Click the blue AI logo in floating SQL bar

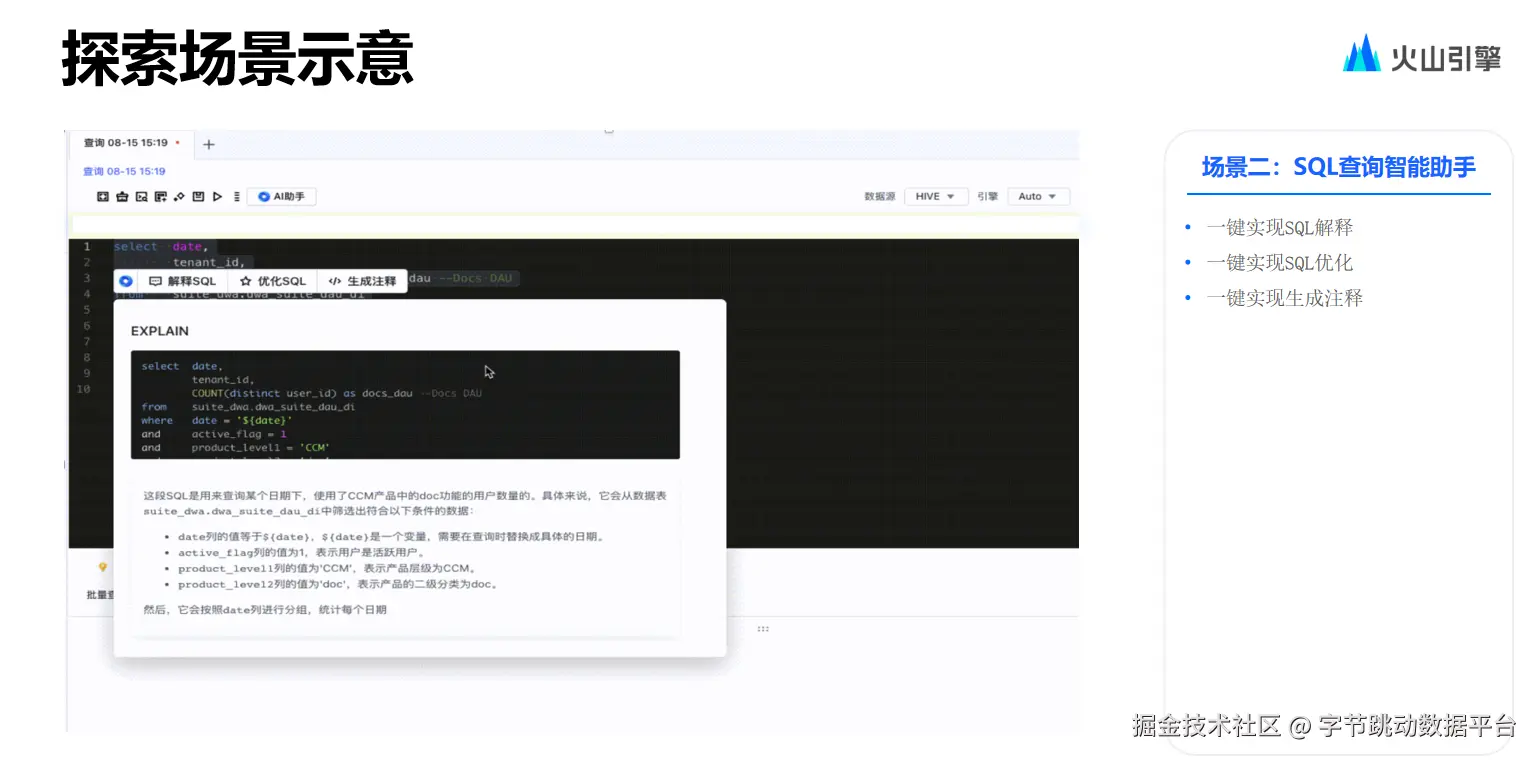pos(126,281)
